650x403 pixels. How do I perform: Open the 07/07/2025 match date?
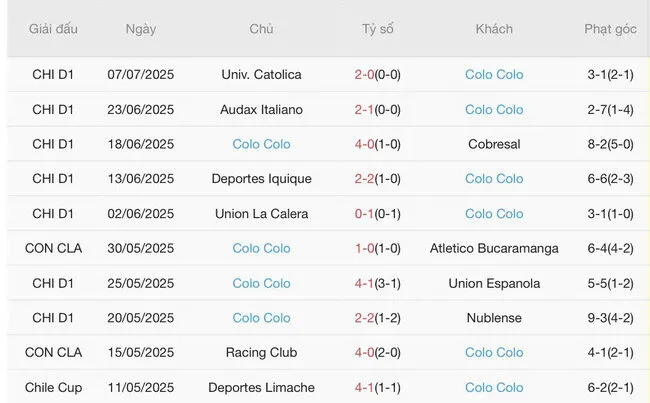click(x=141, y=74)
